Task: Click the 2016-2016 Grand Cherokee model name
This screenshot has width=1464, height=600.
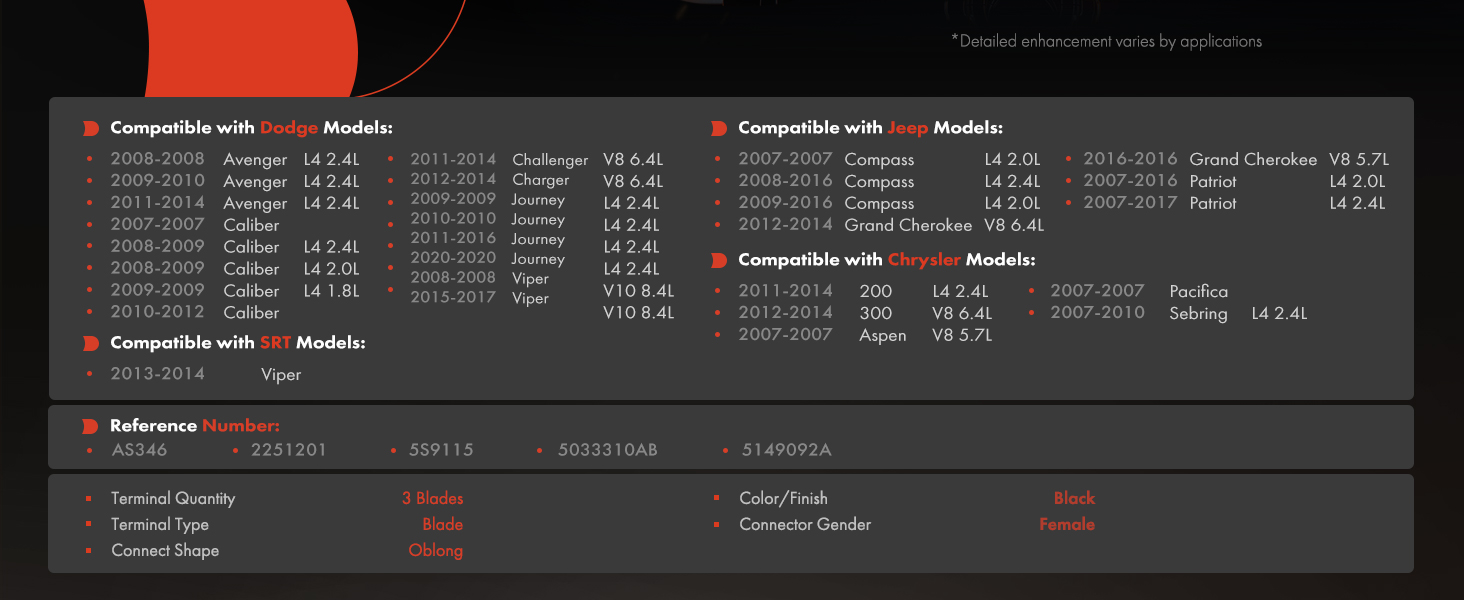Action: (1253, 159)
